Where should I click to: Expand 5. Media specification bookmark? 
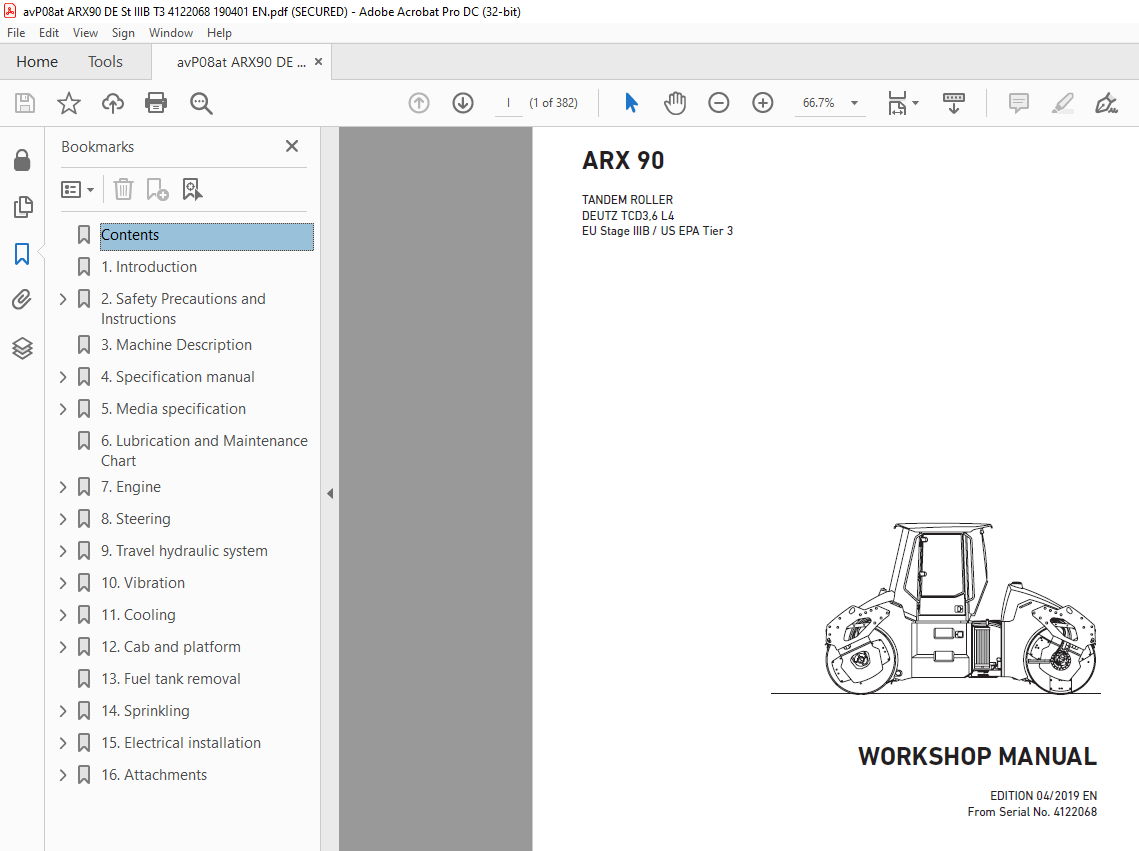(63, 409)
